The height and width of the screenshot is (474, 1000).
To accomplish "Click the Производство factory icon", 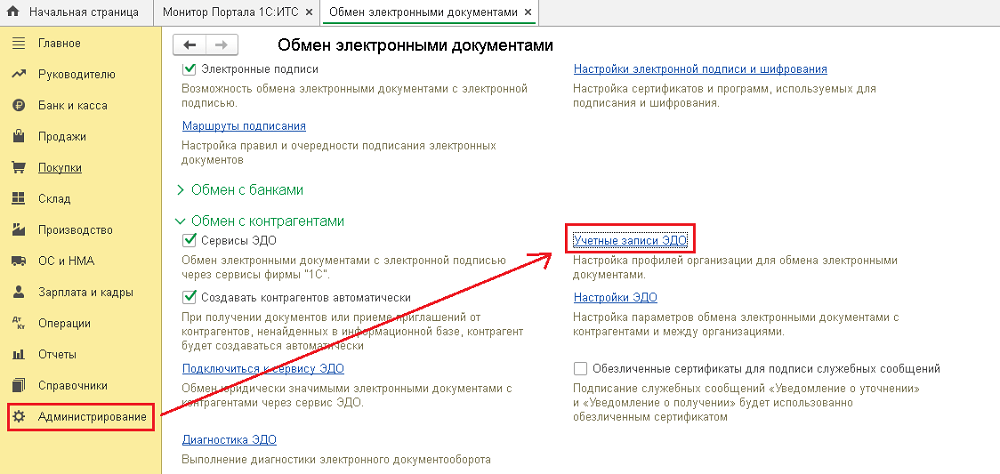I will point(18,230).
